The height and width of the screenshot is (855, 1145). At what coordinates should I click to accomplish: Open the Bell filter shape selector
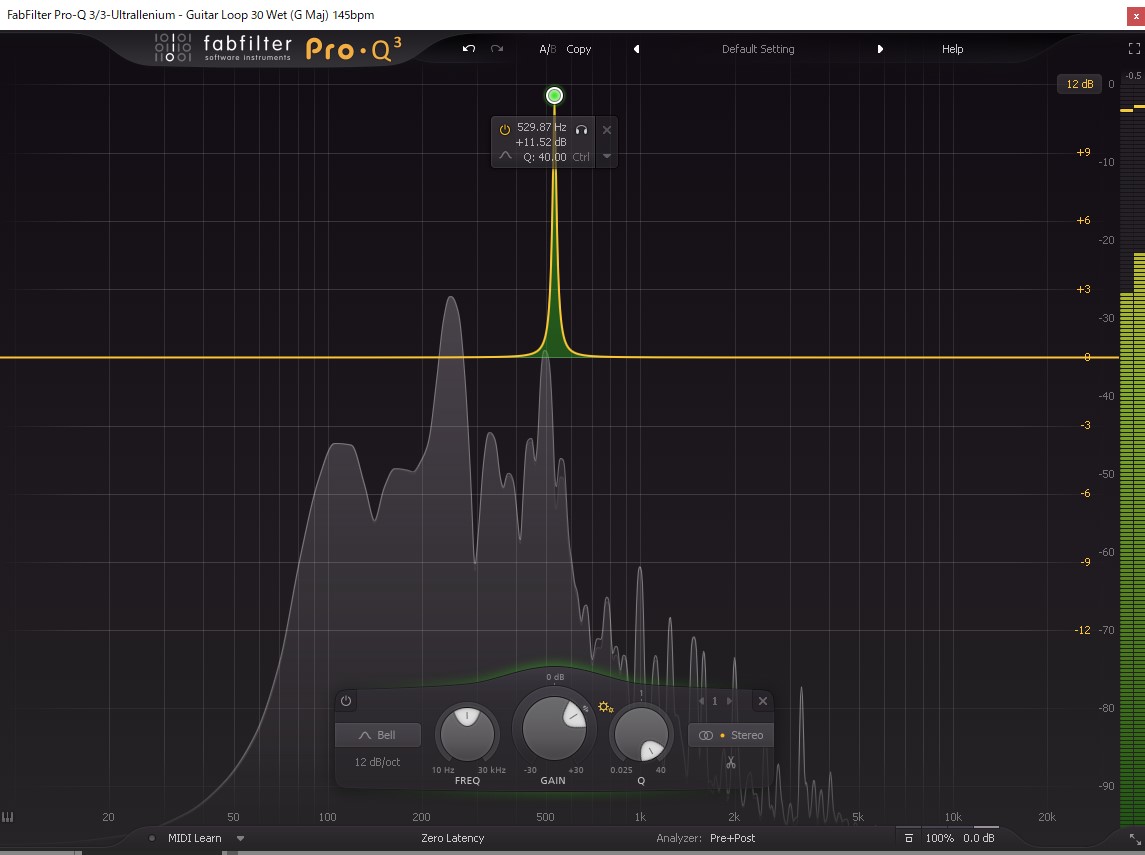(378, 735)
